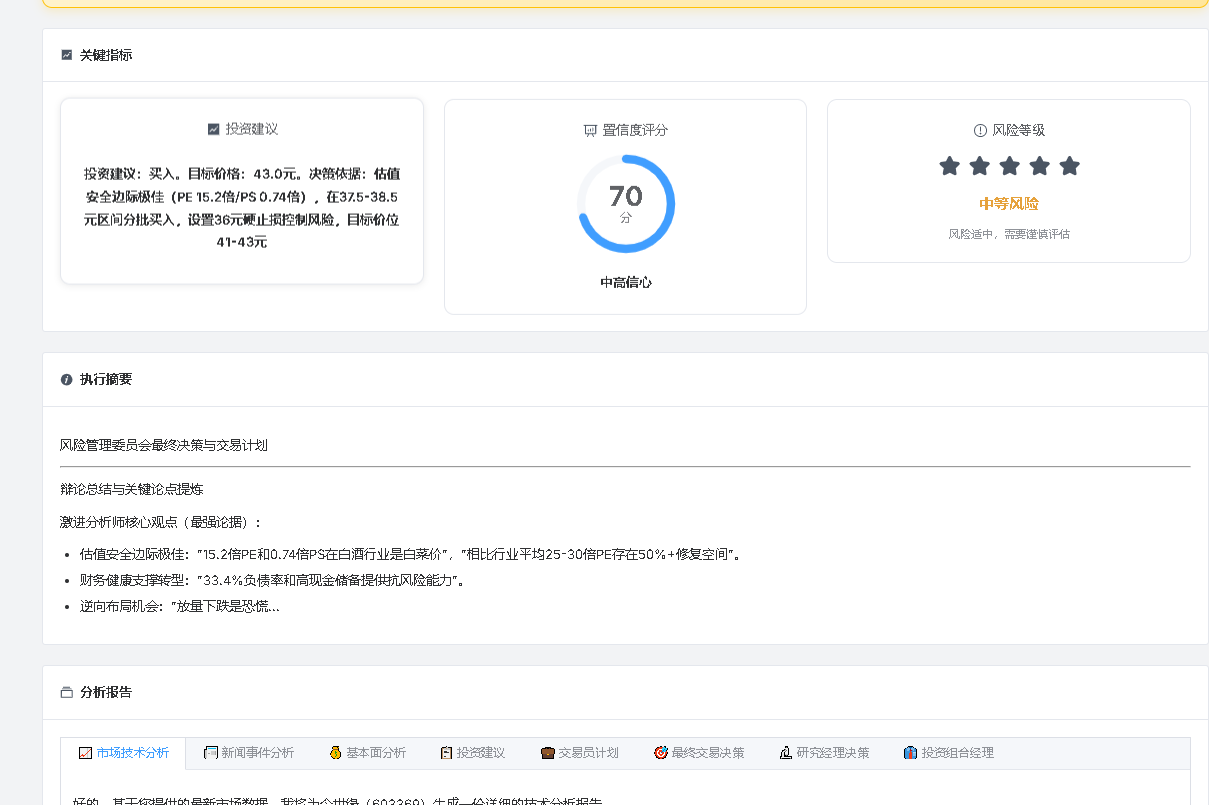Click the info icon beside 风险等级
The height and width of the screenshot is (805, 1209).
pyautogui.click(x=980, y=130)
